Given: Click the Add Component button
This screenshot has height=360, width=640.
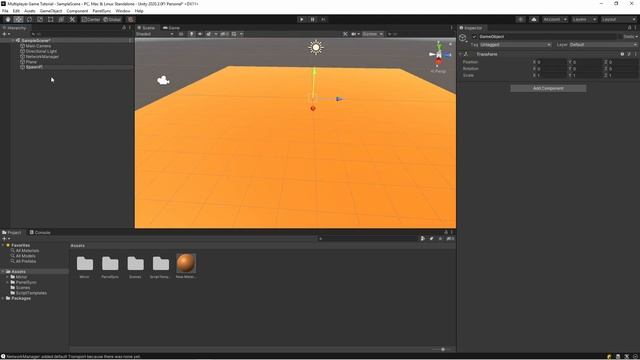Looking at the screenshot, I should 548,88.
